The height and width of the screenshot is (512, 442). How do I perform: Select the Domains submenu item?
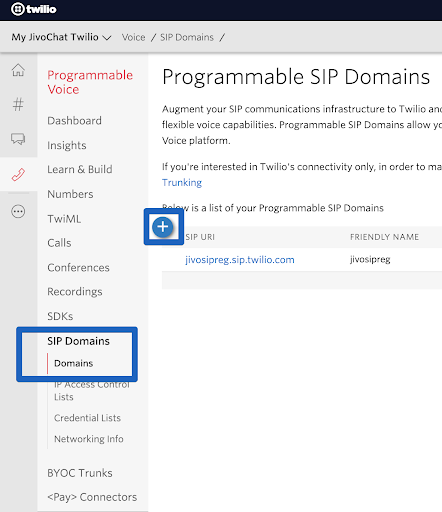point(74,363)
